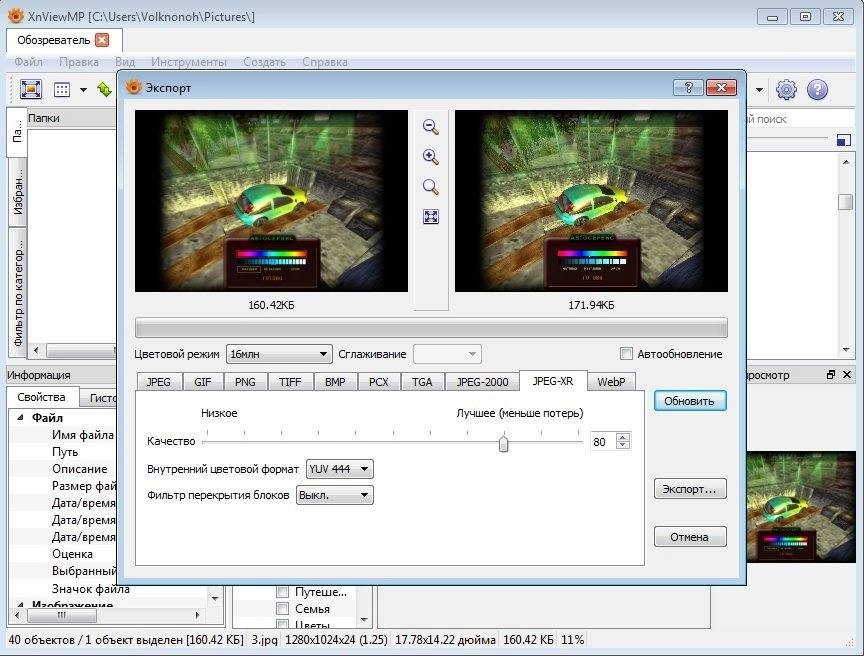This screenshot has height=656, width=864.
Task: Click the Export dialog help button
Action: click(688, 87)
